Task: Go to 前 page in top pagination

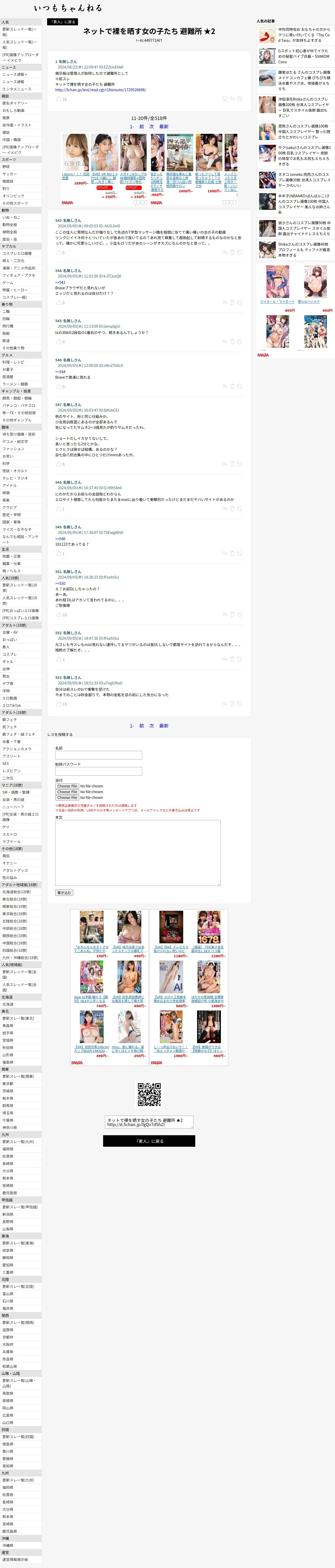Action: tap(142, 126)
